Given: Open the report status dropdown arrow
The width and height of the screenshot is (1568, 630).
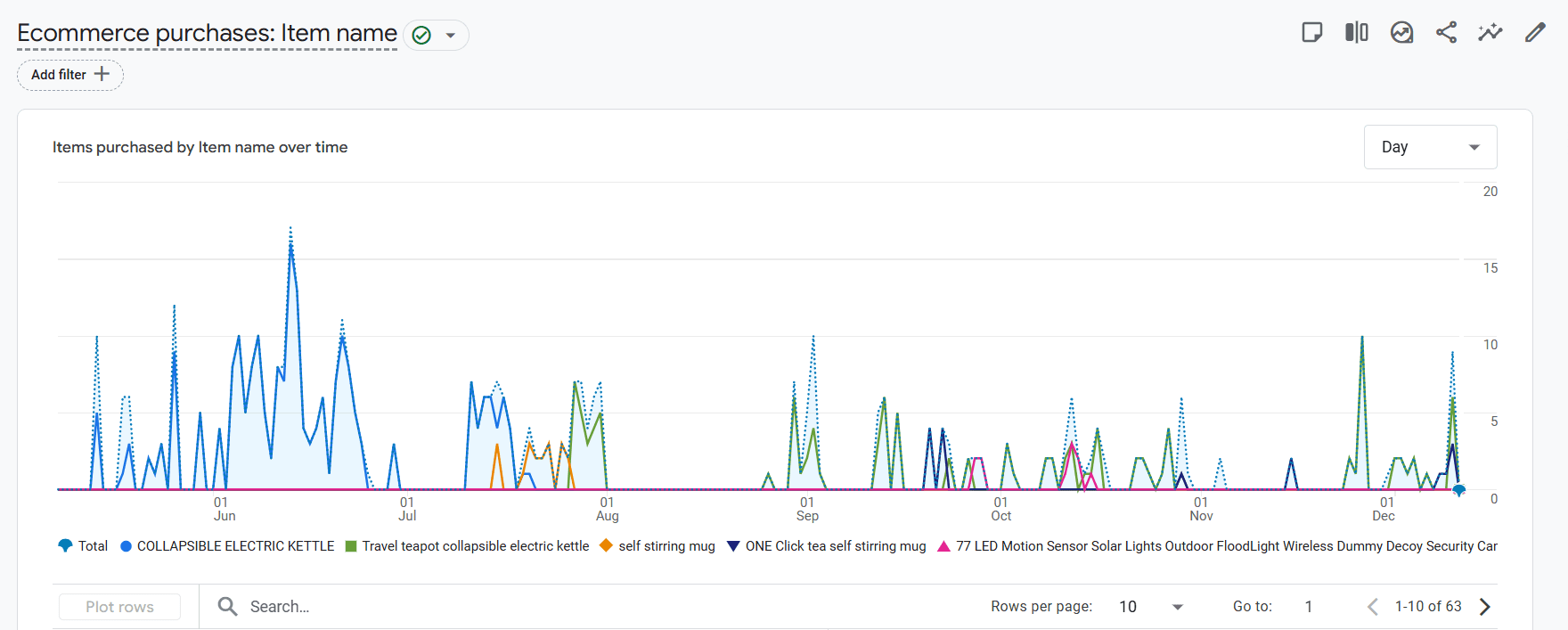Looking at the screenshot, I should (451, 36).
